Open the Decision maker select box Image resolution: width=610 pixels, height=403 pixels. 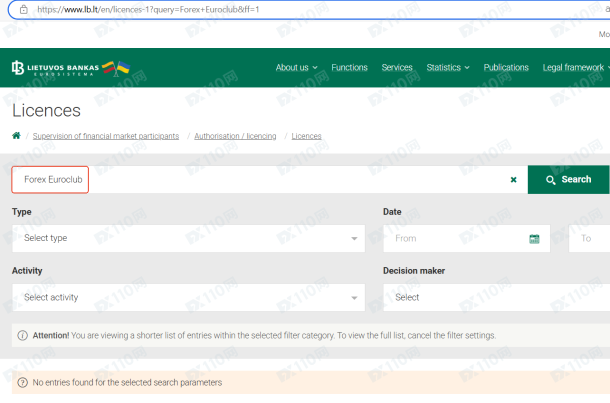(x=496, y=297)
